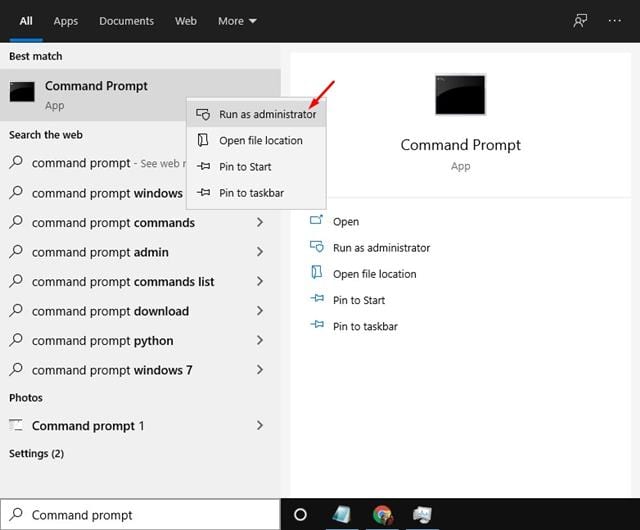Click search icon beside 'command prompt download'
The height and width of the screenshot is (530, 640).
[16, 310]
